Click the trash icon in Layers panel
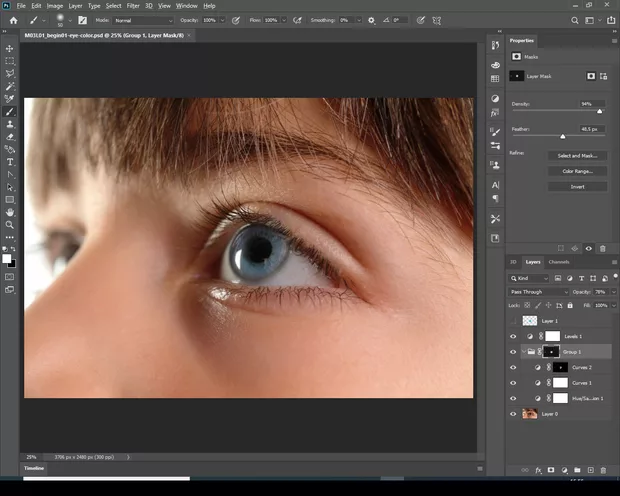This screenshot has width=620, height=496. 603,470
